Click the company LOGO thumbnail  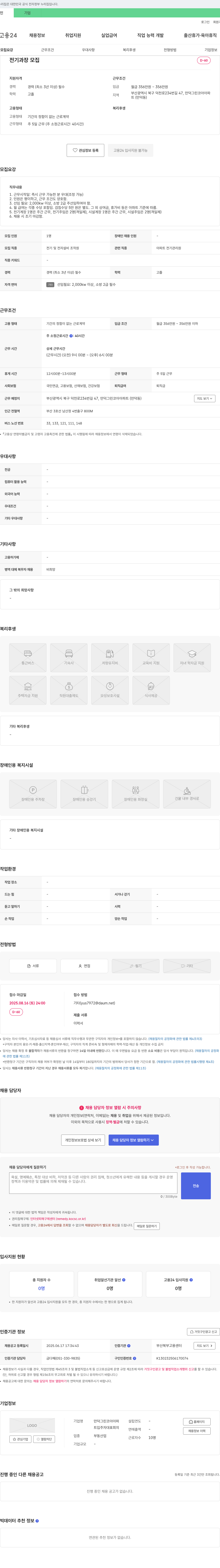click(32, 1426)
